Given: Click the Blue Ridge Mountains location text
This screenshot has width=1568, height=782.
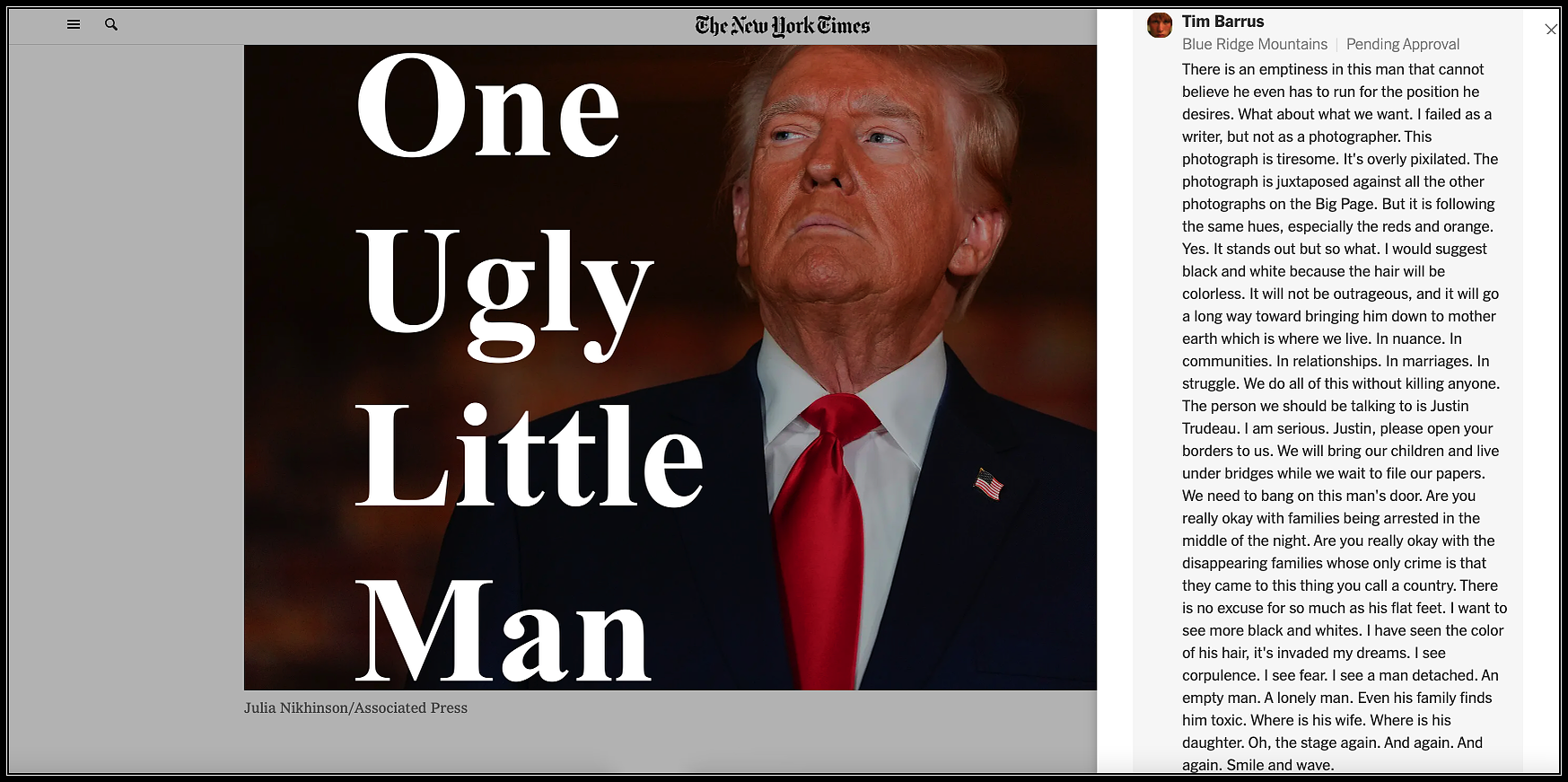Looking at the screenshot, I should 1254,44.
